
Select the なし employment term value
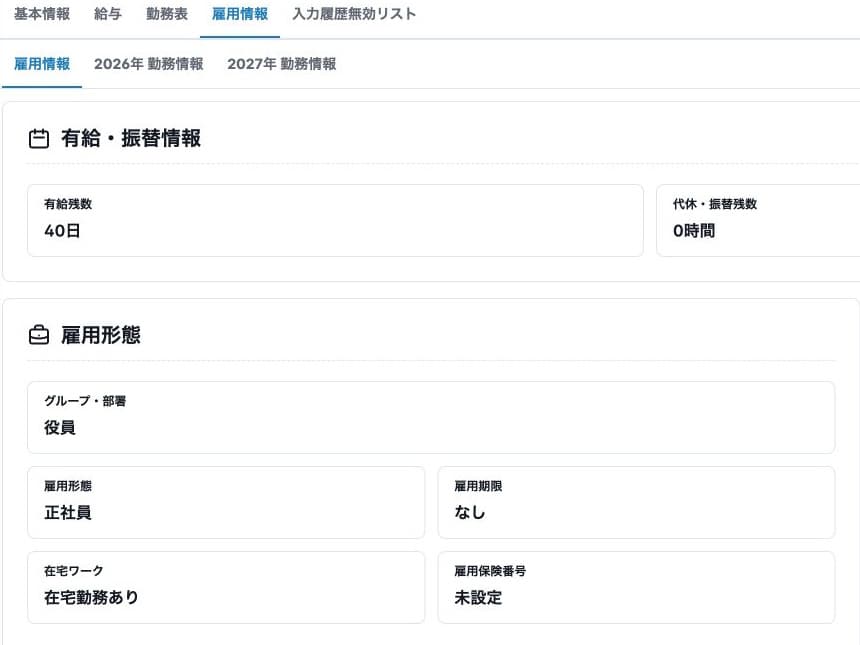[470, 512]
